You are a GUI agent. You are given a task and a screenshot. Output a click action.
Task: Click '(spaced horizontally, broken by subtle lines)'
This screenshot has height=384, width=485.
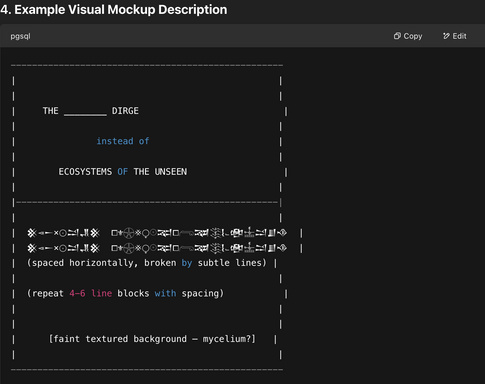147,263
